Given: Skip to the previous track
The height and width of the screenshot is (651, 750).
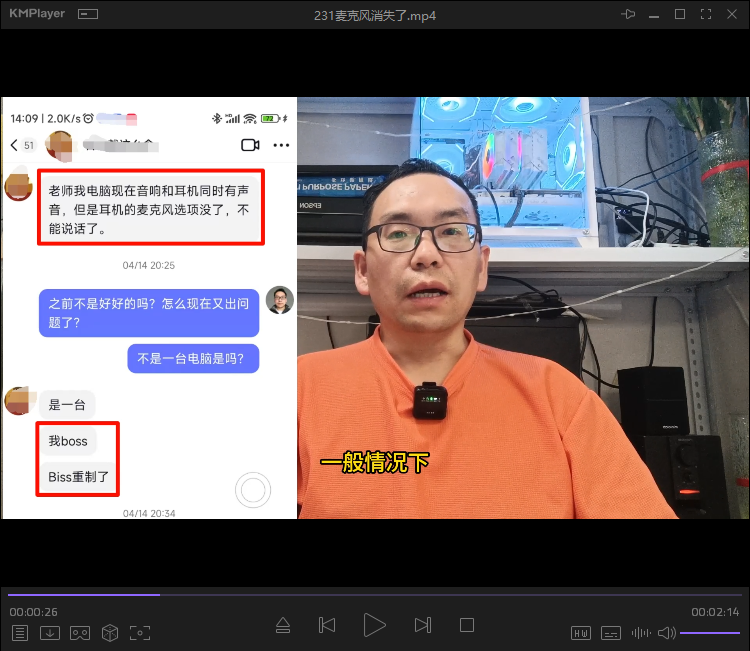Looking at the screenshot, I should tap(327, 626).
